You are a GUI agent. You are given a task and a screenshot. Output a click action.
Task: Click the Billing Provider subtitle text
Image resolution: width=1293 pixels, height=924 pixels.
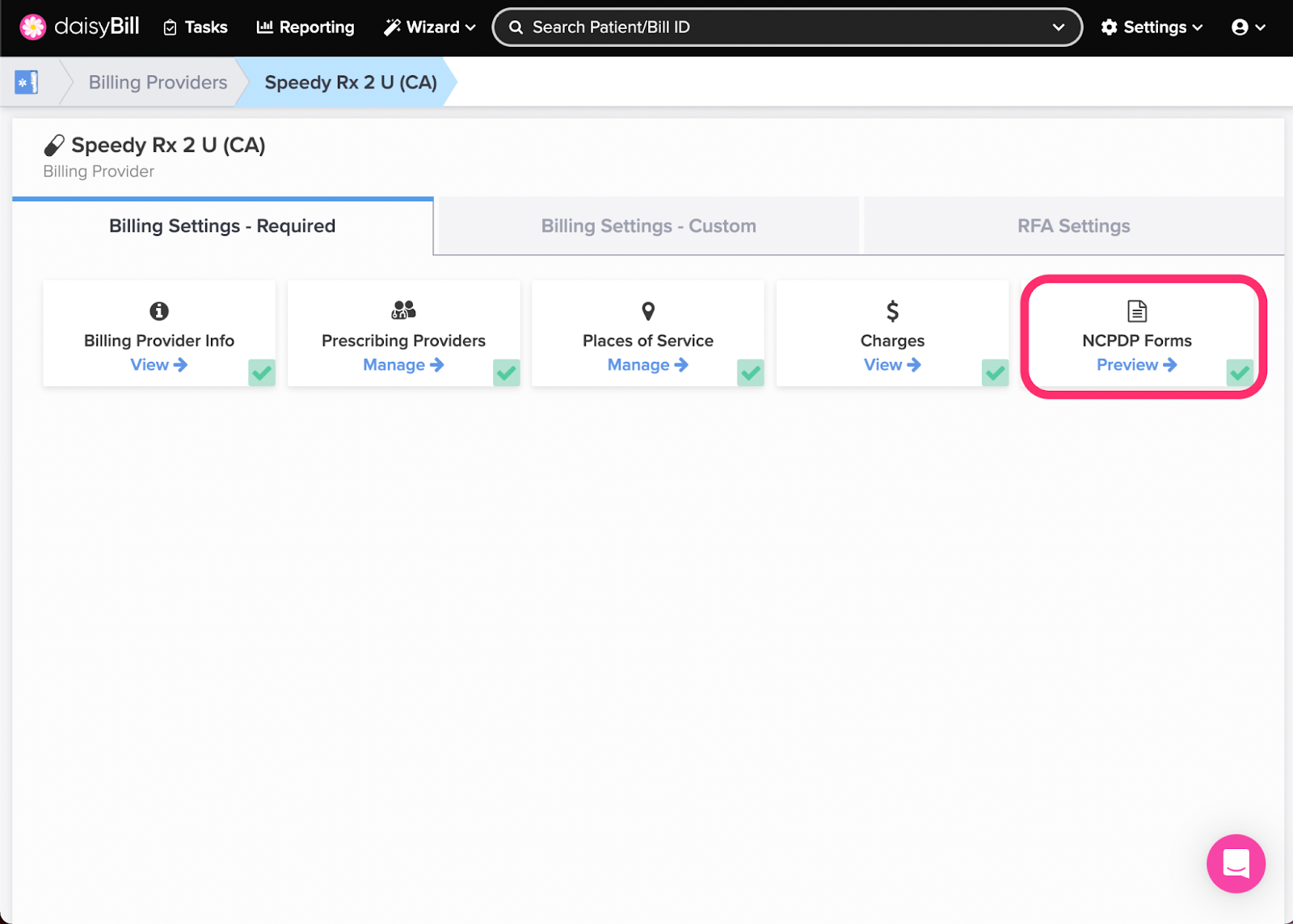[99, 171]
